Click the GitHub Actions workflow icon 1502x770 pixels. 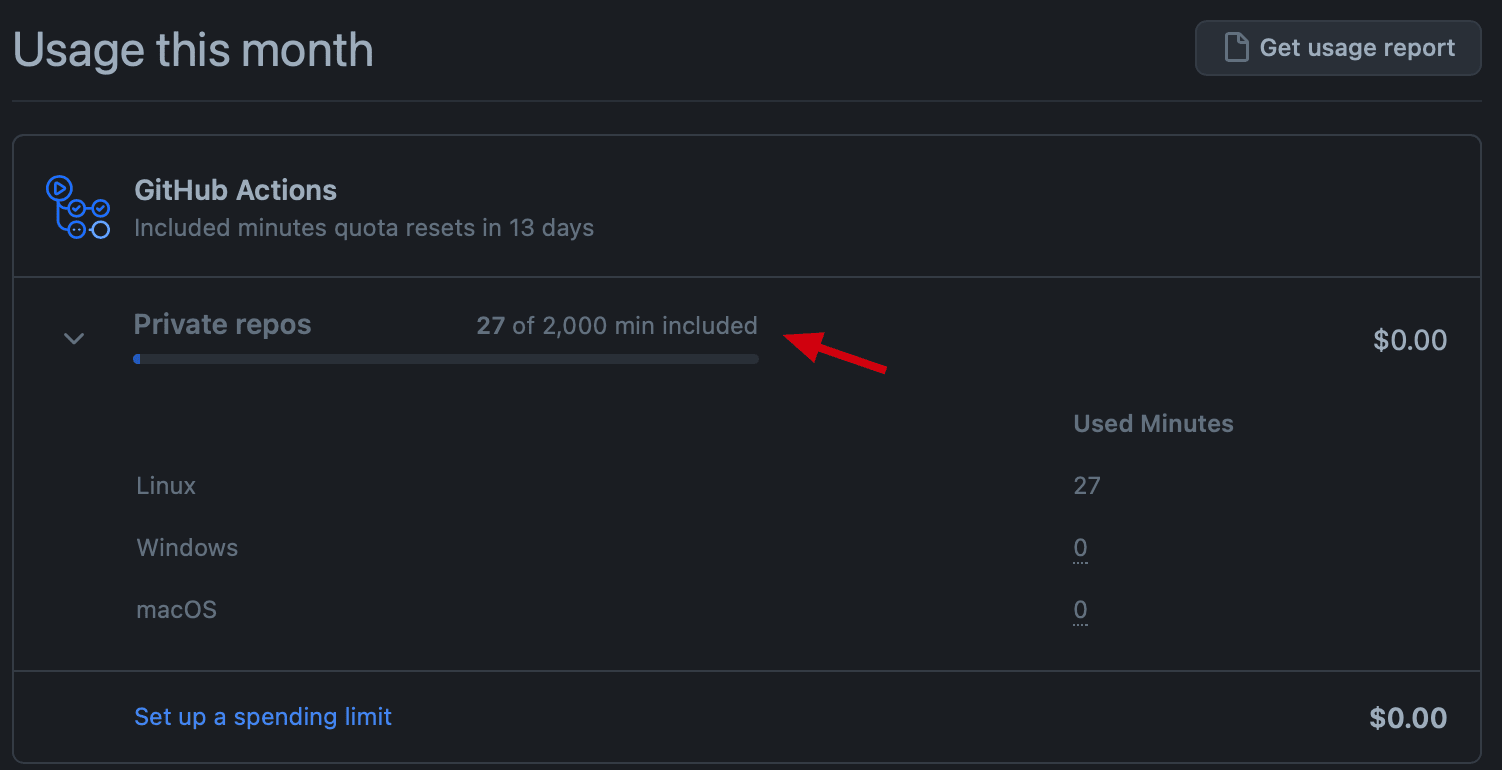point(78,207)
